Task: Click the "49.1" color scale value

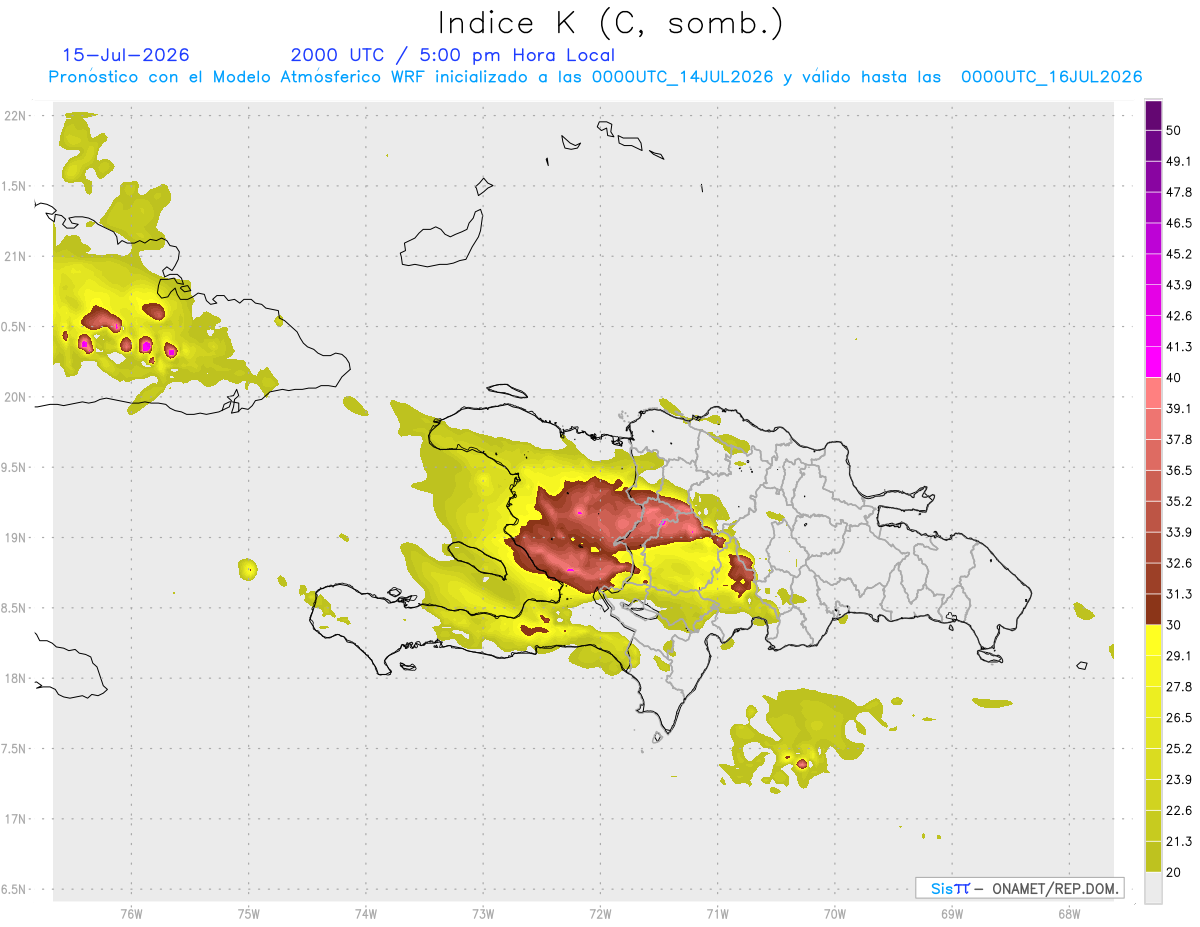Action: (1179, 162)
